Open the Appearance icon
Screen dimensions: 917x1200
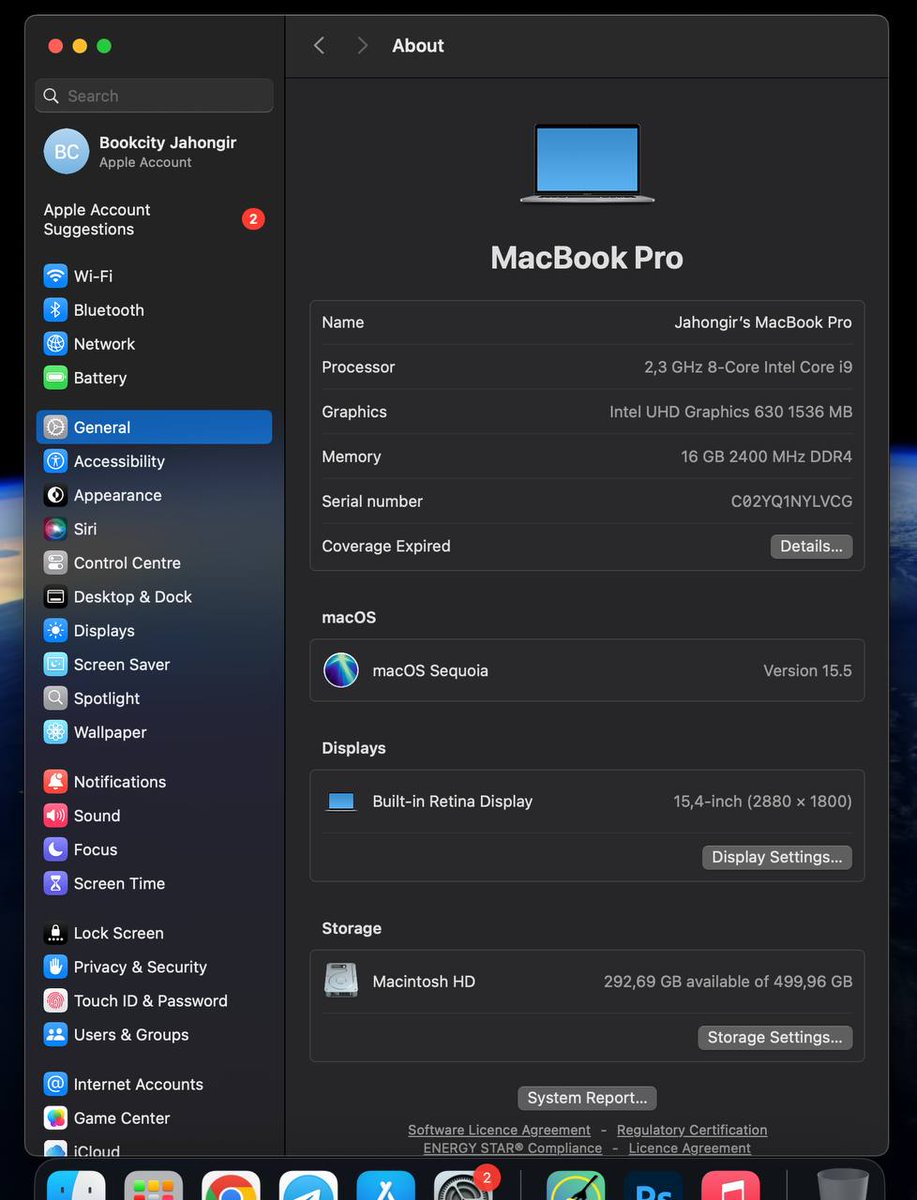pyautogui.click(x=56, y=495)
